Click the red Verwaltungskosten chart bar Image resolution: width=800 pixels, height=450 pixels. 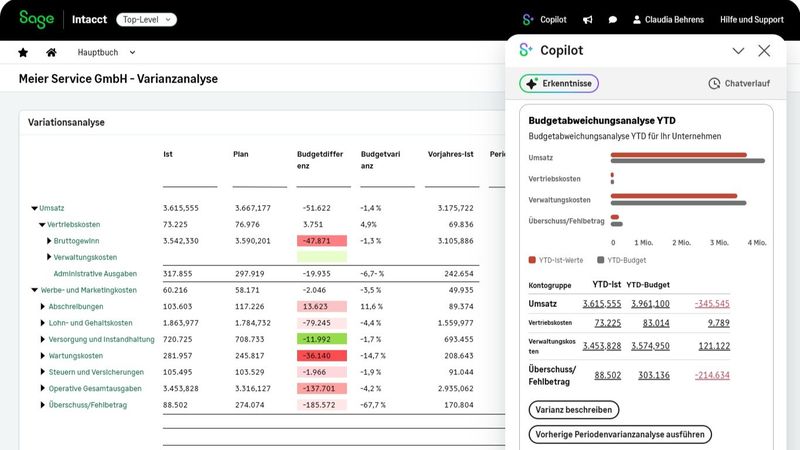pyautogui.click(x=674, y=196)
